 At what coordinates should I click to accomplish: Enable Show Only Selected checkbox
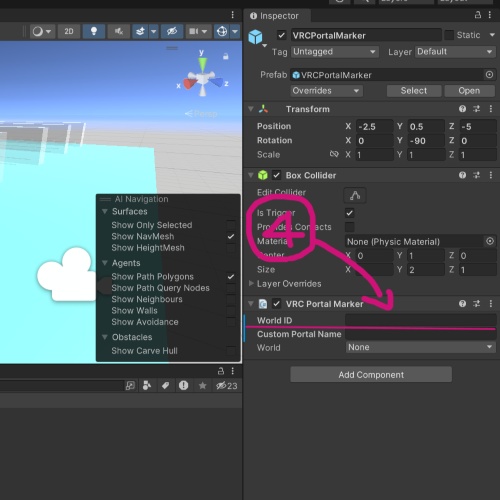point(231,225)
